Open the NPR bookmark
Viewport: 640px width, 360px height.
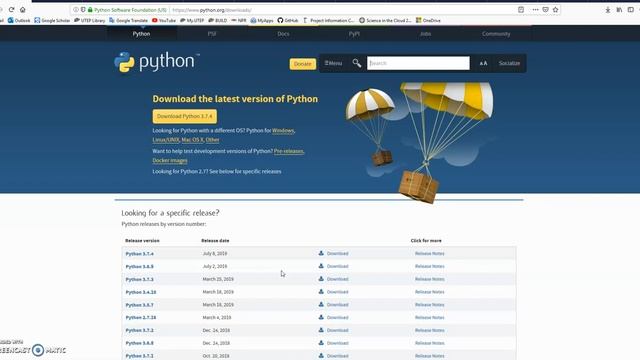pyautogui.click(x=239, y=20)
